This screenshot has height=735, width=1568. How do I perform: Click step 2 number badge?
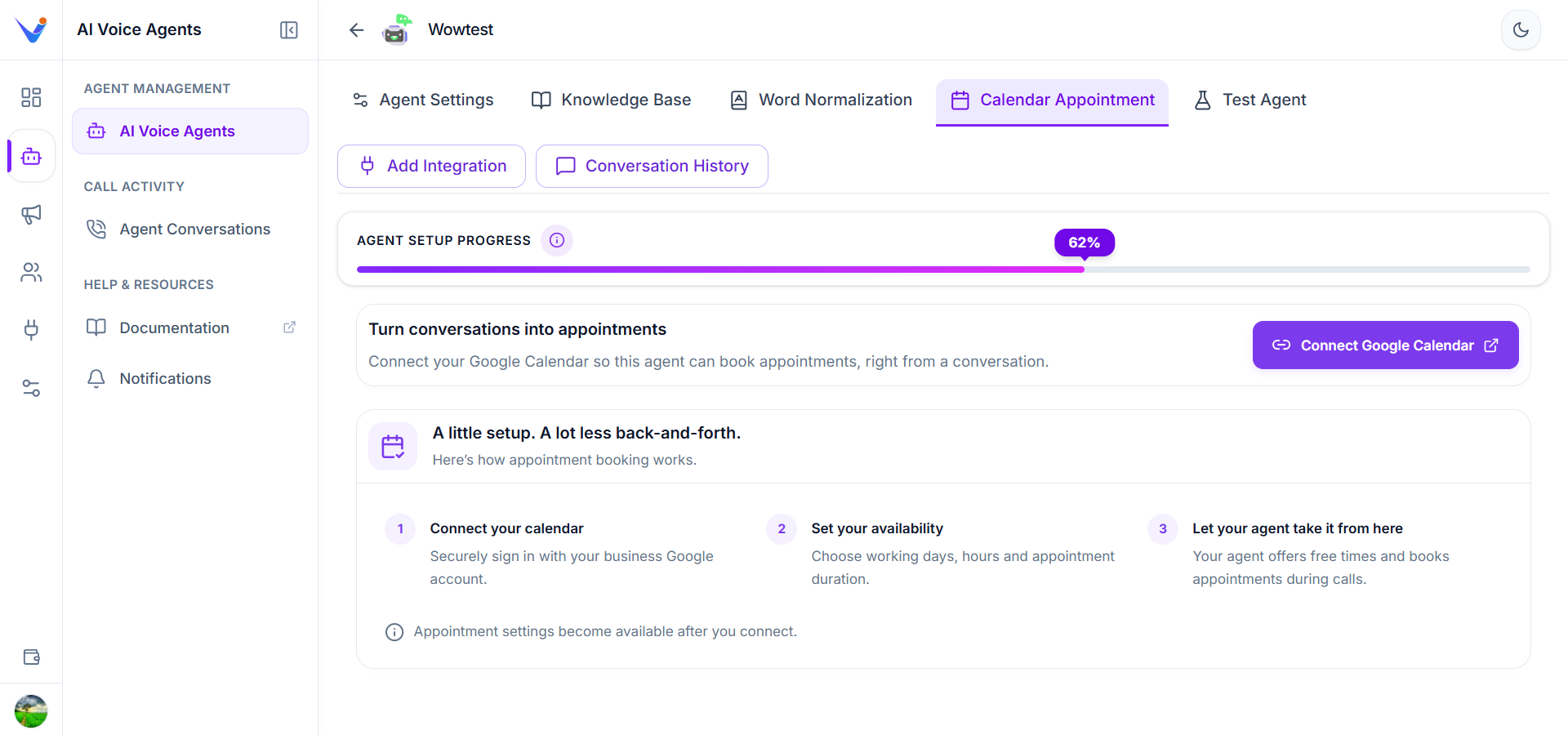[782, 528]
